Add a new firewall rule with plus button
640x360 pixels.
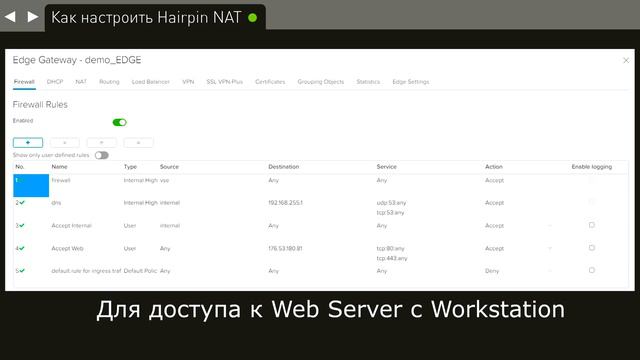point(28,142)
